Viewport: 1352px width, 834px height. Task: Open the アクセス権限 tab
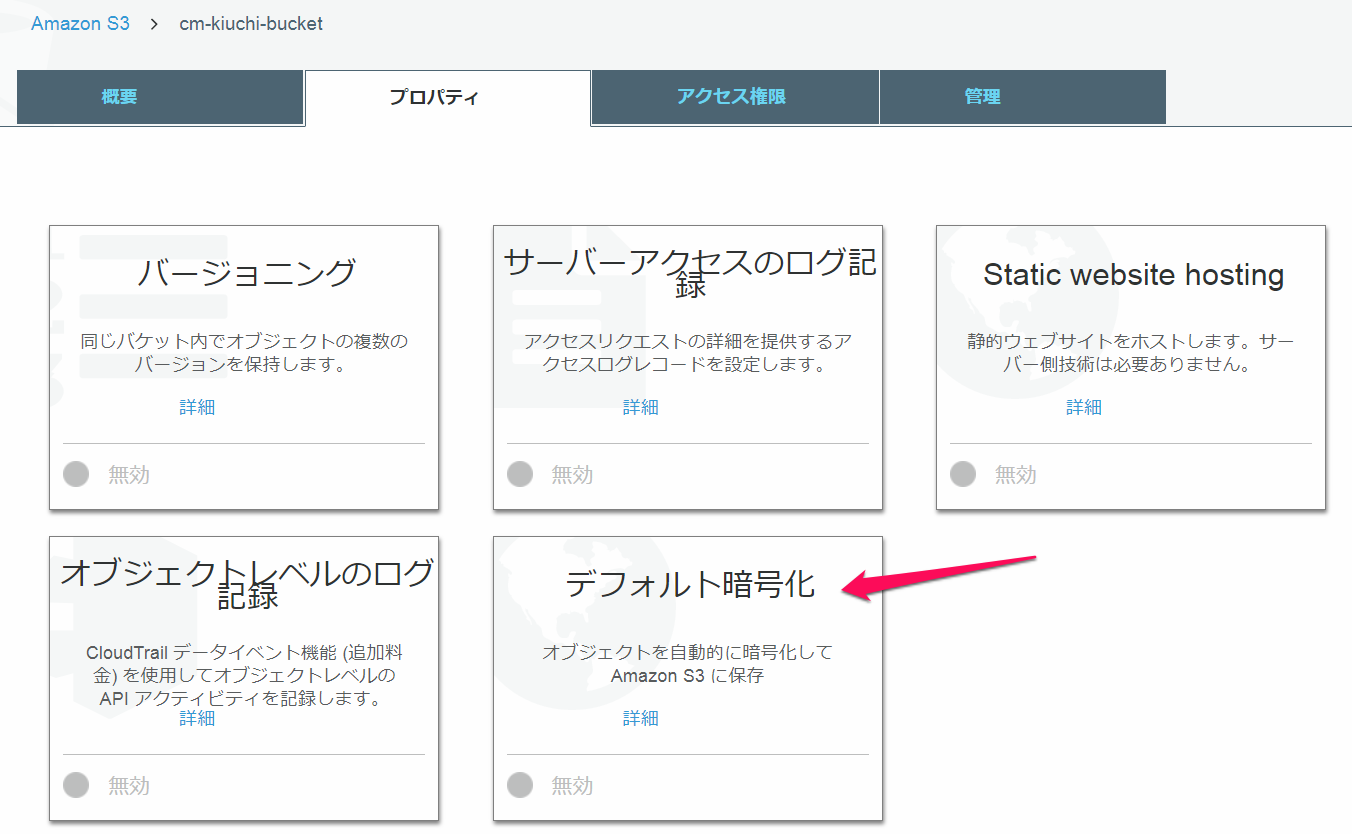pyautogui.click(x=734, y=96)
